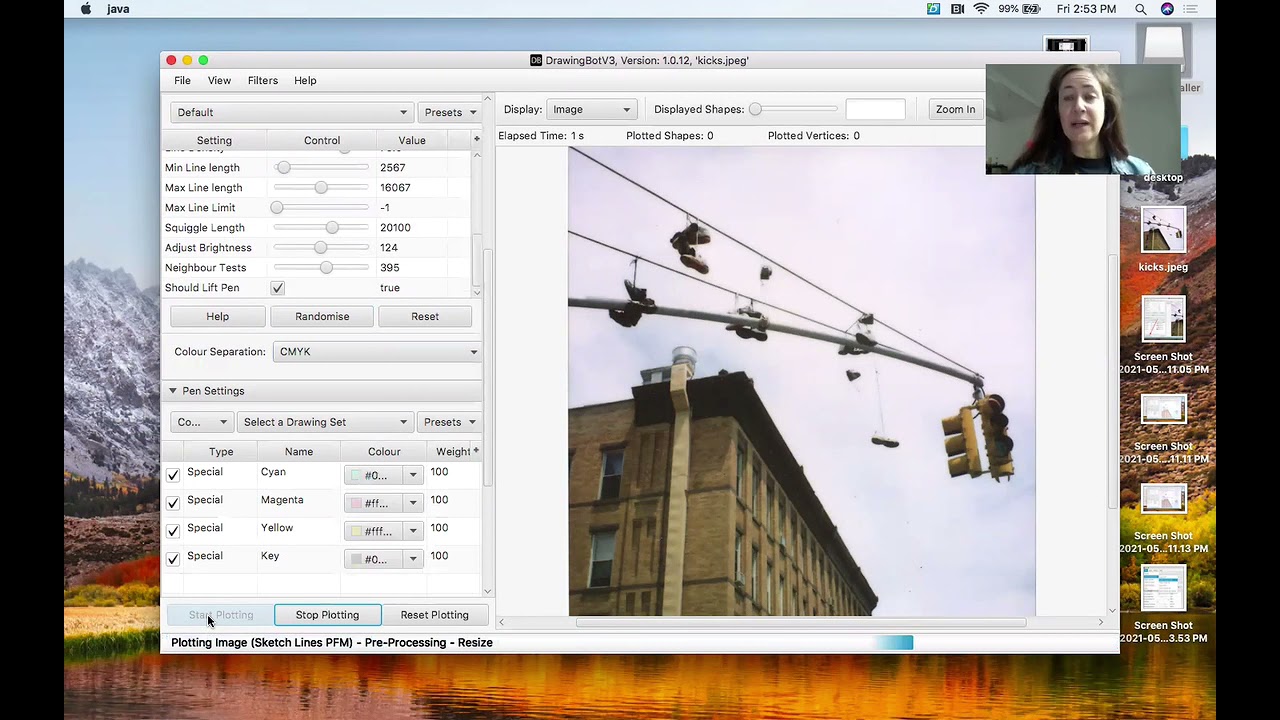The width and height of the screenshot is (1280, 720).
Task: Click the Displayed Shapes number field
Action: [876, 109]
